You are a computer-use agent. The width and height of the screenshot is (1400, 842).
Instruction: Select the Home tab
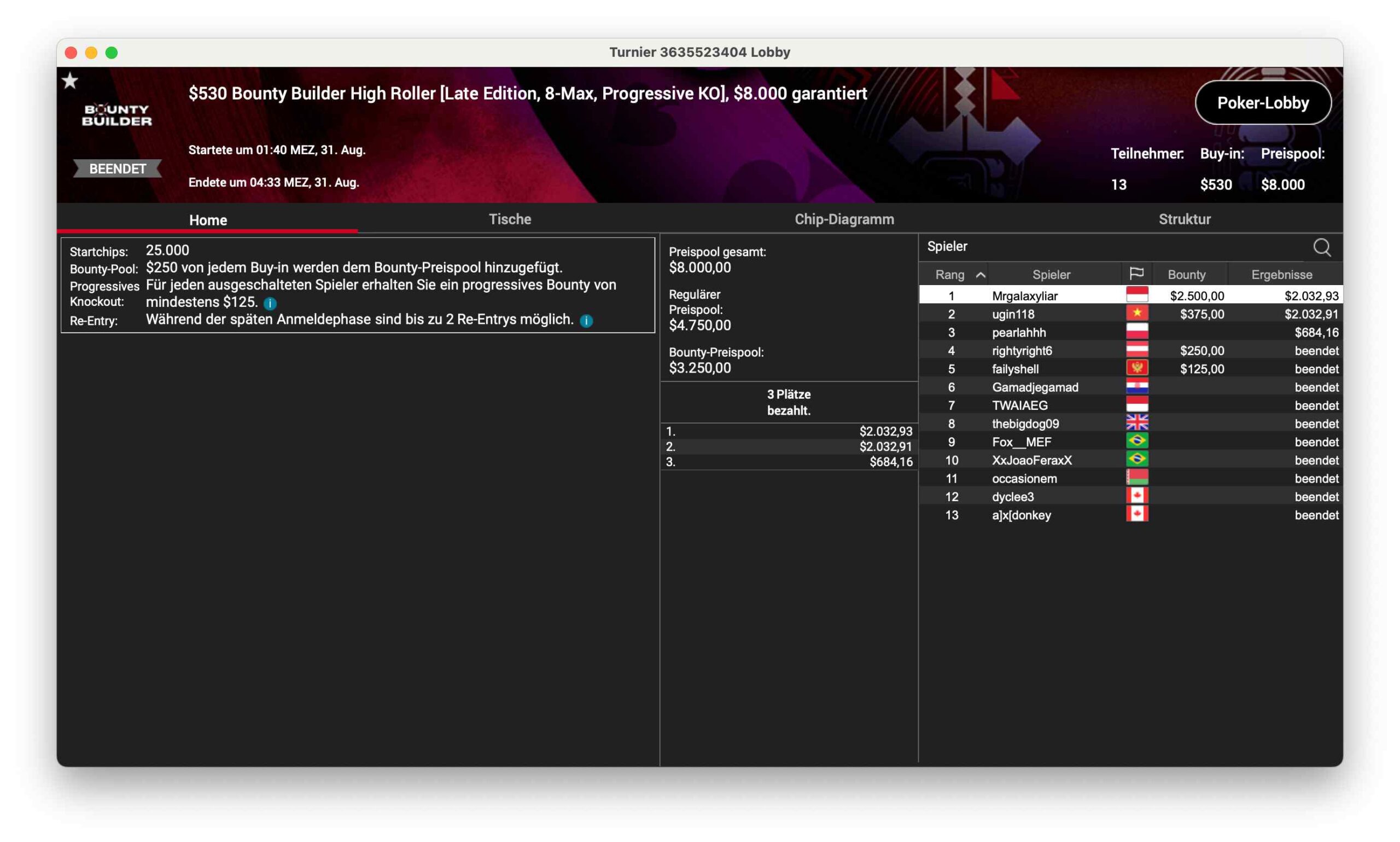click(x=207, y=220)
